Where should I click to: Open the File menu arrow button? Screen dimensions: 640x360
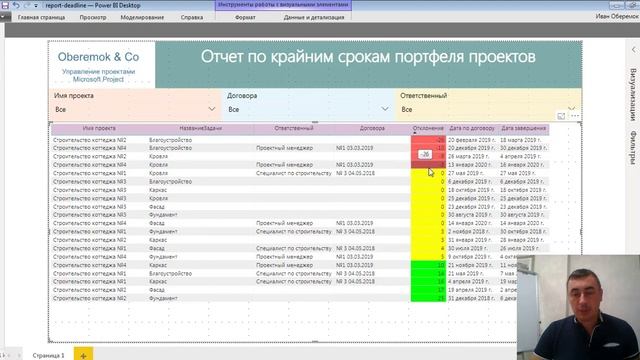click(5, 17)
